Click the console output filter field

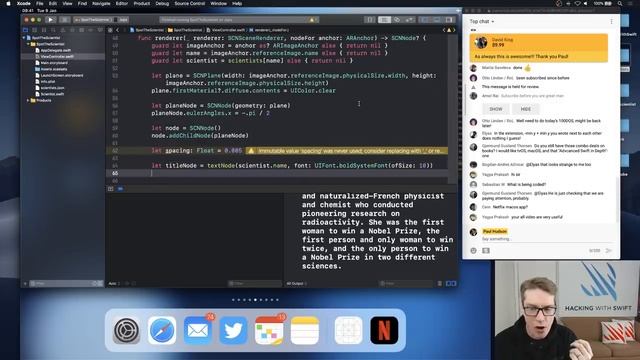pos(406,283)
